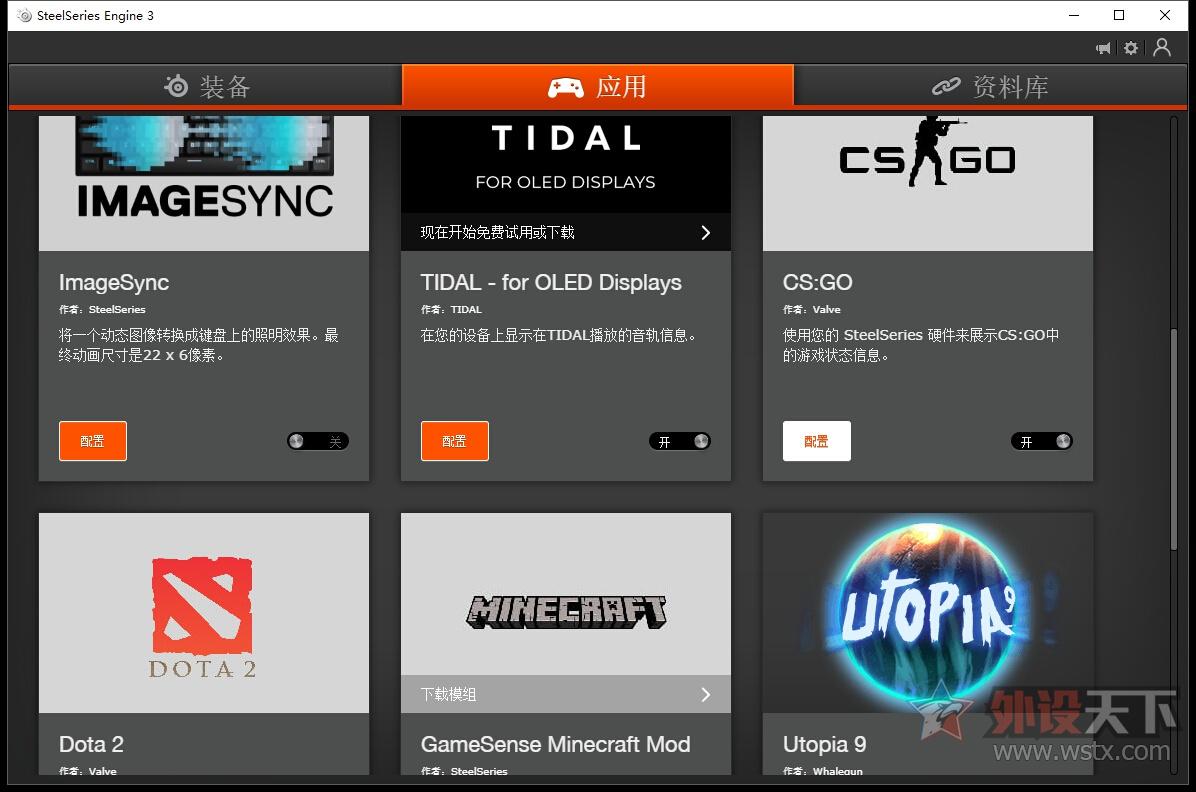Turn off the CS:GO app toggle
The height and width of the screenshot is (792, 1196).
coord(1042,441)
